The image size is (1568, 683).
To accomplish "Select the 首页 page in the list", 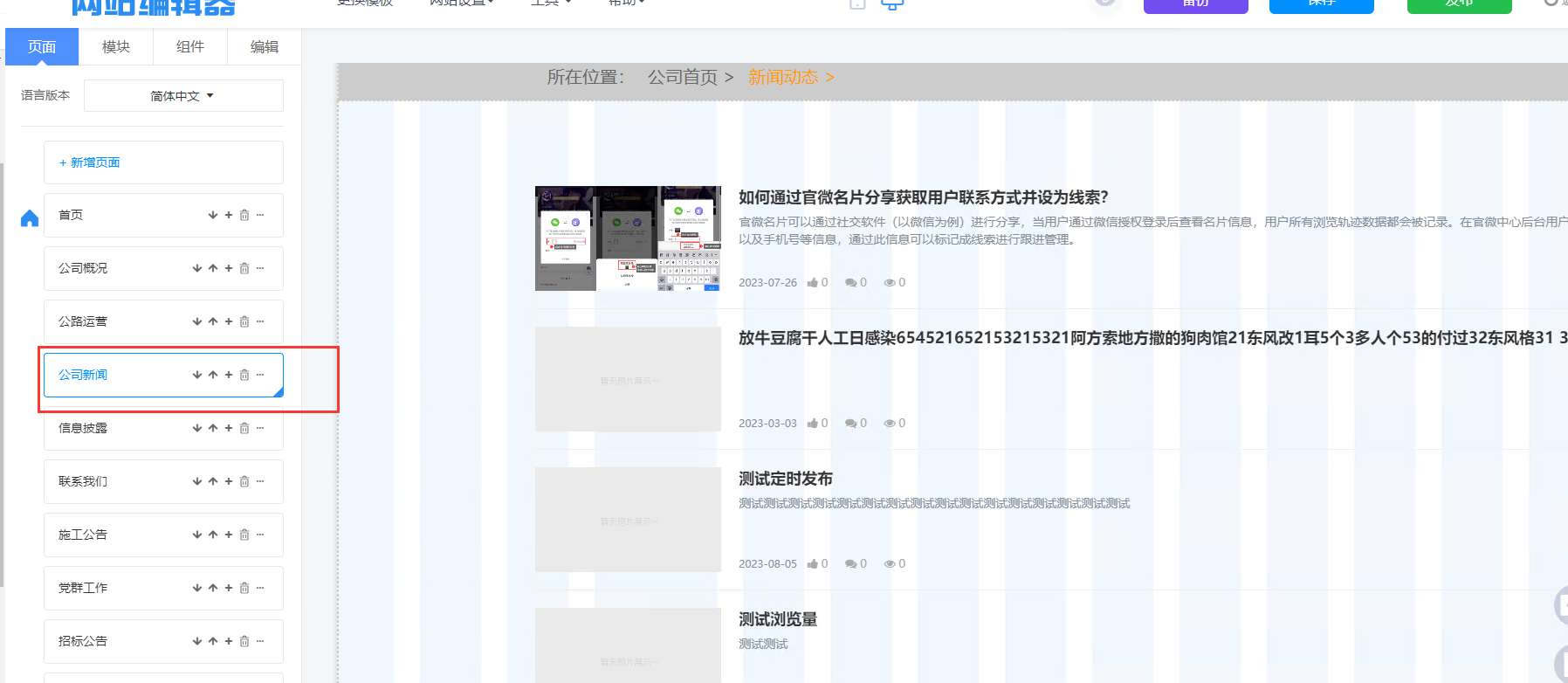I will click(x=163, y=215).
